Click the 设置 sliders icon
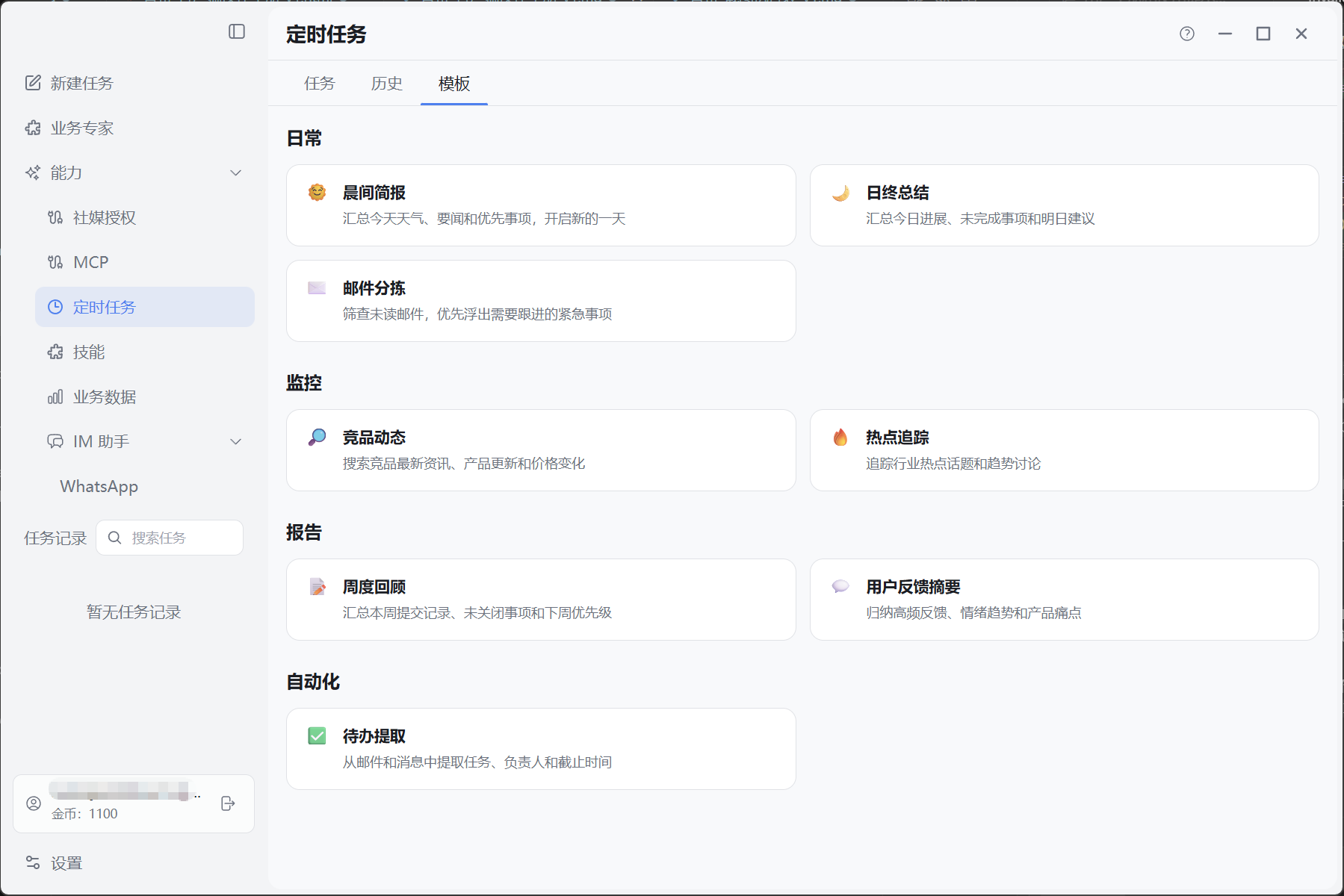 [x=33, y=862]
